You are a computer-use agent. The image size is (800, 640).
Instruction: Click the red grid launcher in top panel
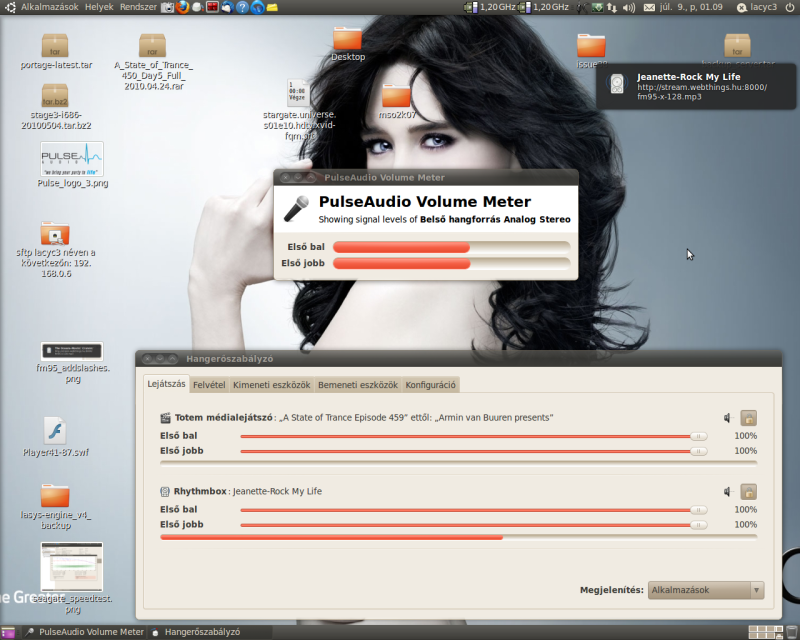[212, 7]
